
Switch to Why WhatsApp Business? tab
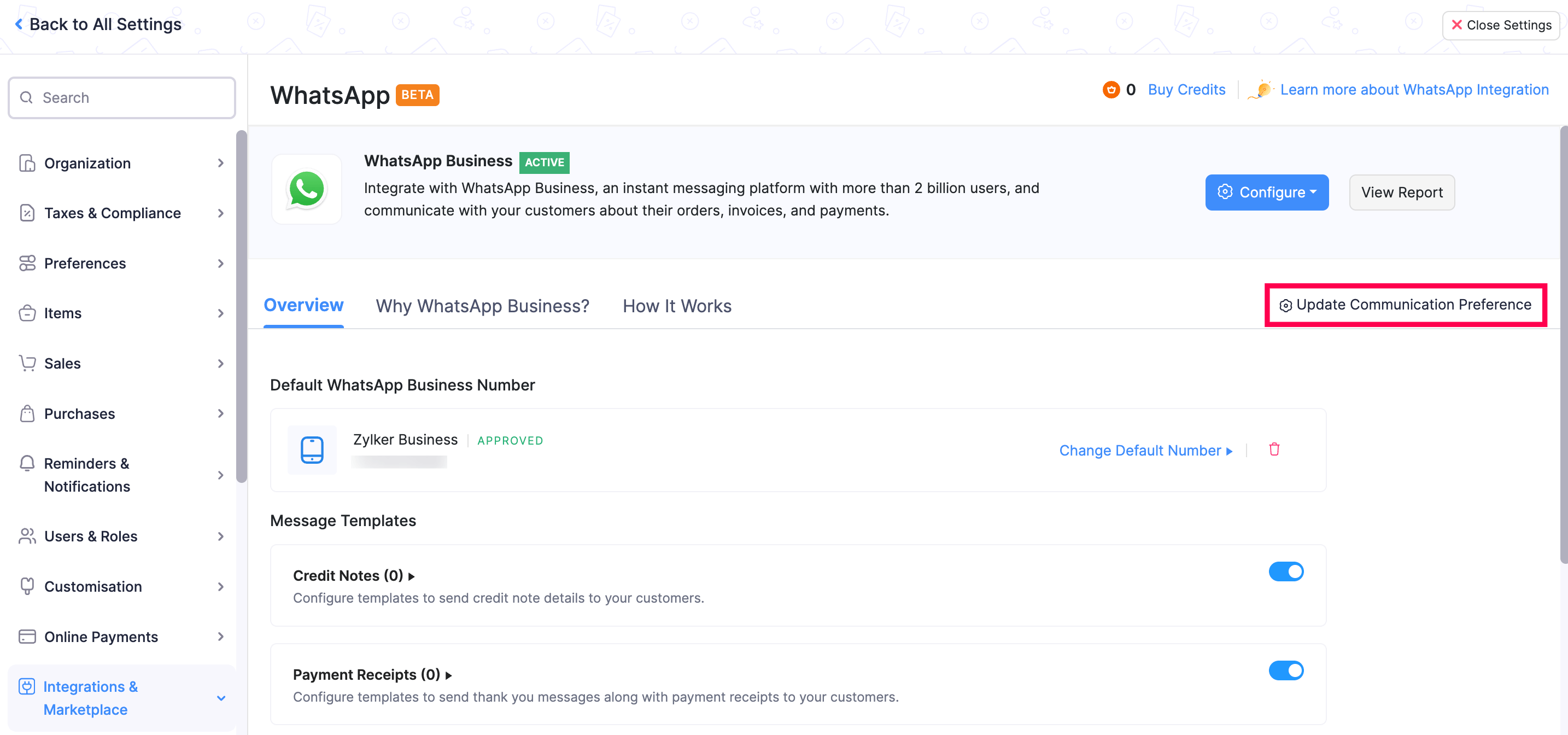(x=482, y=306)
